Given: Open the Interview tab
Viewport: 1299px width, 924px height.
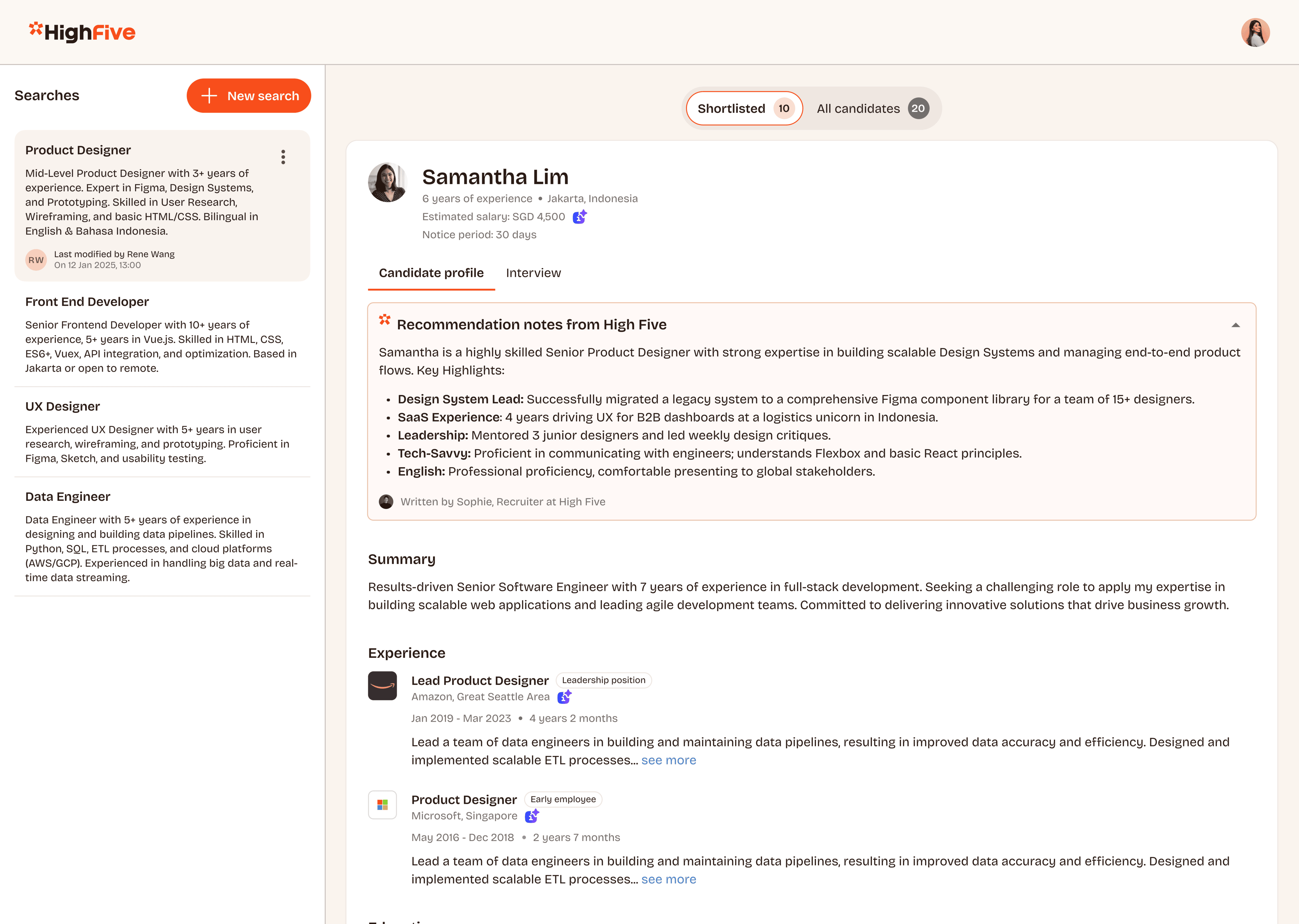Looking at the screenshot, I should point(533,273).
